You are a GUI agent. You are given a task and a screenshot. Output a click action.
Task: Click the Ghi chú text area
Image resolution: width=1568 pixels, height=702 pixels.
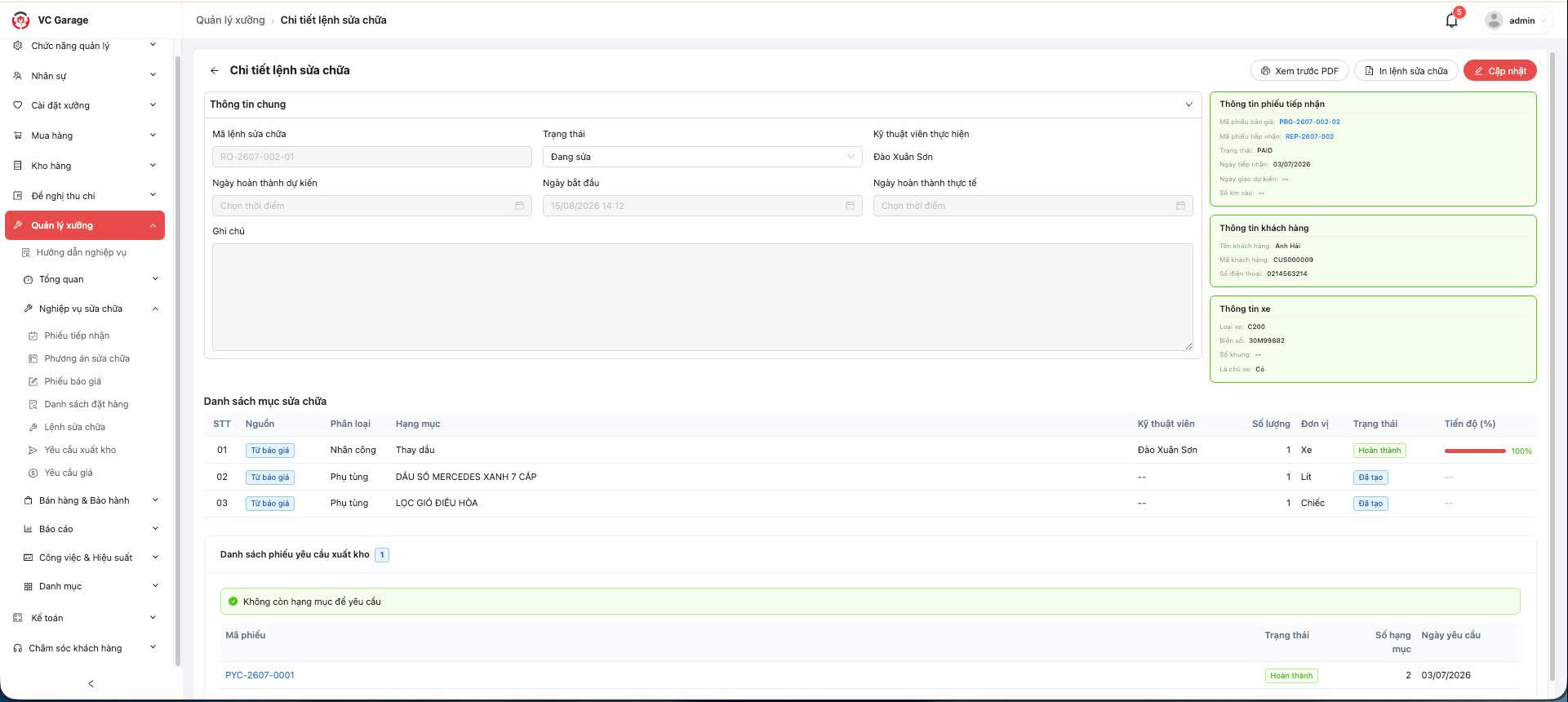[x=702, y=297]
